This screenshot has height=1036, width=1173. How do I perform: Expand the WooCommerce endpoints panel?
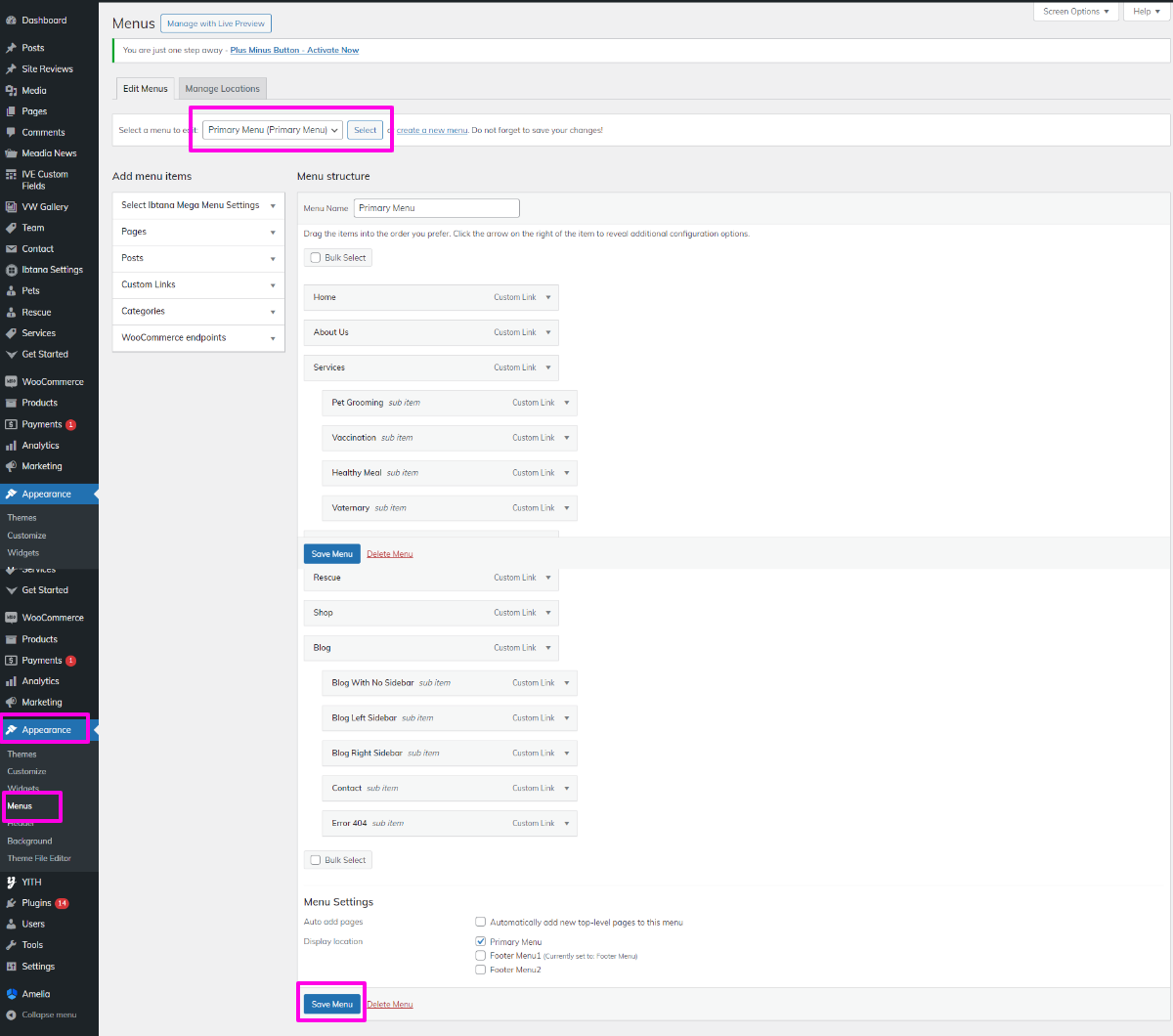click(273, 338)
